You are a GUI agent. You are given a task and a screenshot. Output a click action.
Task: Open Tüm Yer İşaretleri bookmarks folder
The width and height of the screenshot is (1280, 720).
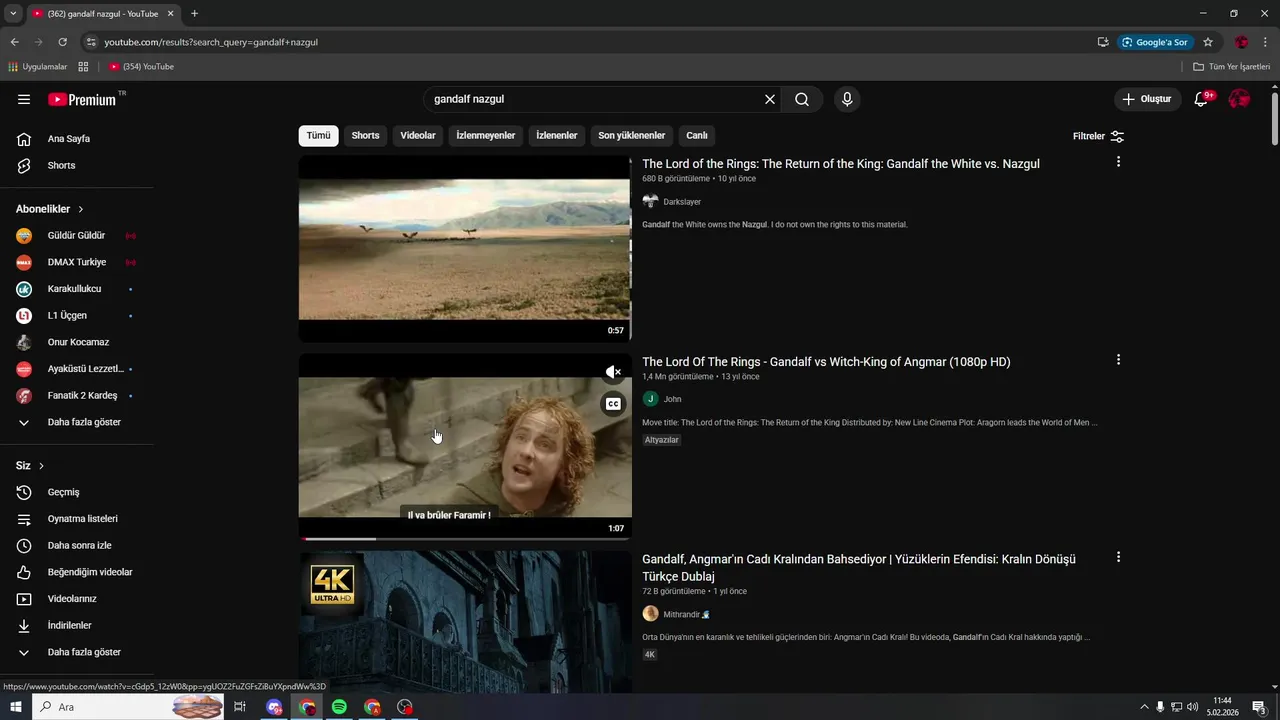(1232, 67)
